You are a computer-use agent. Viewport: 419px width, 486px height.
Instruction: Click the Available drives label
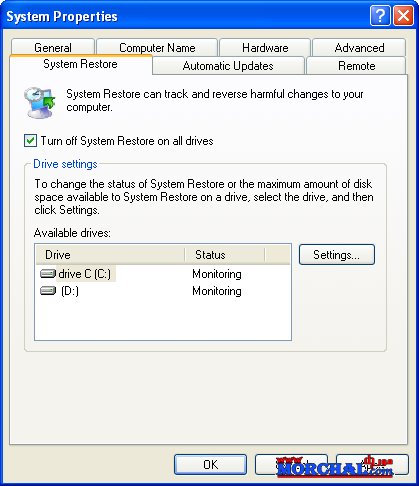pyautogui.click(x=72, y=233)
